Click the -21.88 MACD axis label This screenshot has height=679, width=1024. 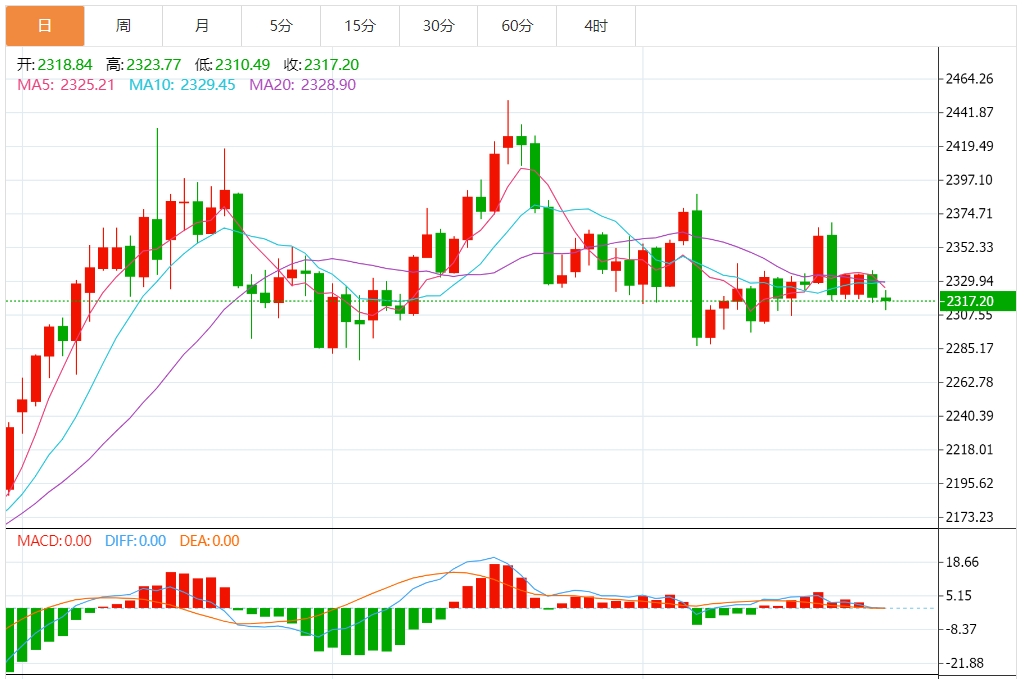[965, 663]
